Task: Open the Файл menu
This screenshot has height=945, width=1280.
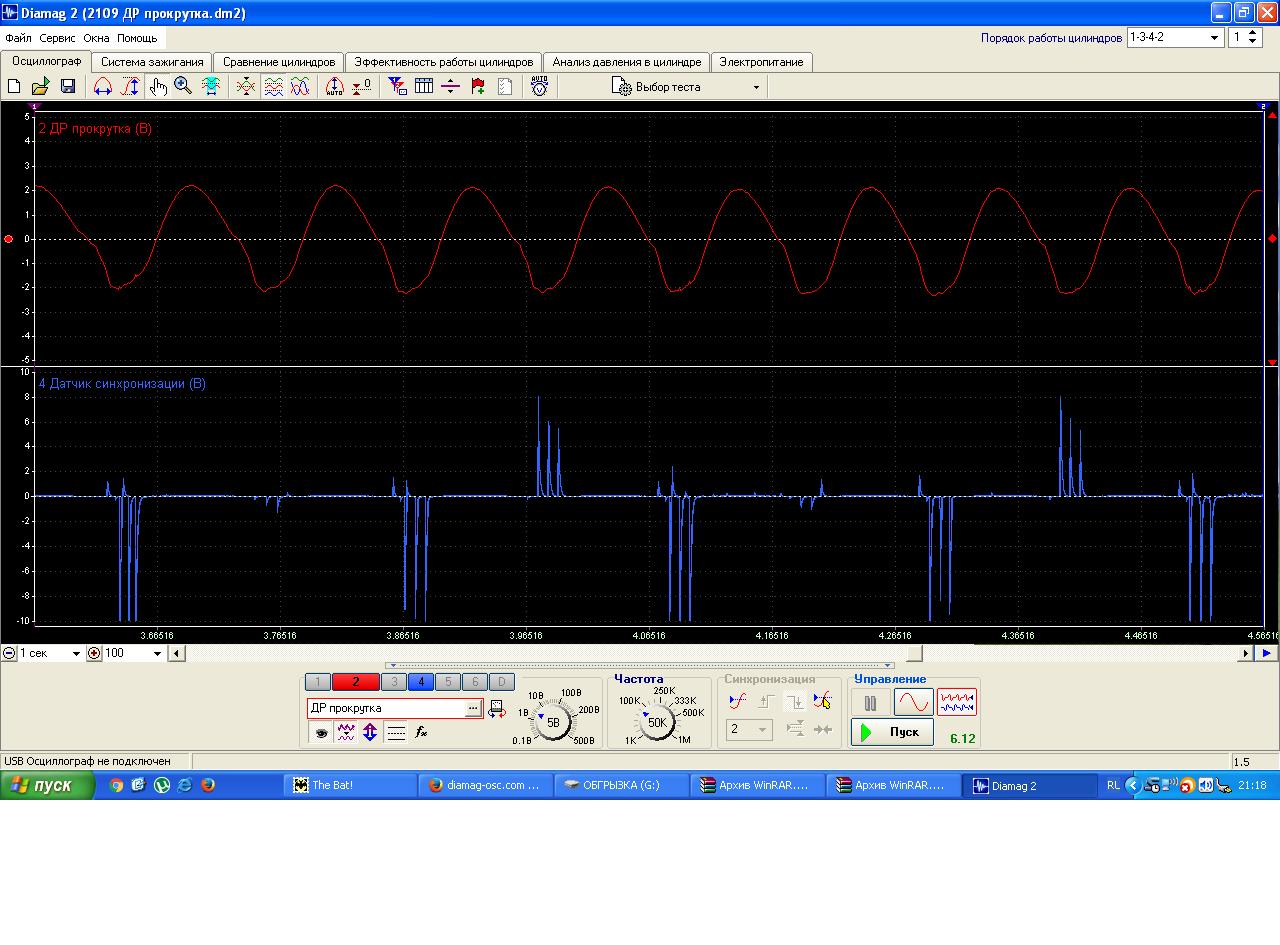Action: click(x=18, y=38)
